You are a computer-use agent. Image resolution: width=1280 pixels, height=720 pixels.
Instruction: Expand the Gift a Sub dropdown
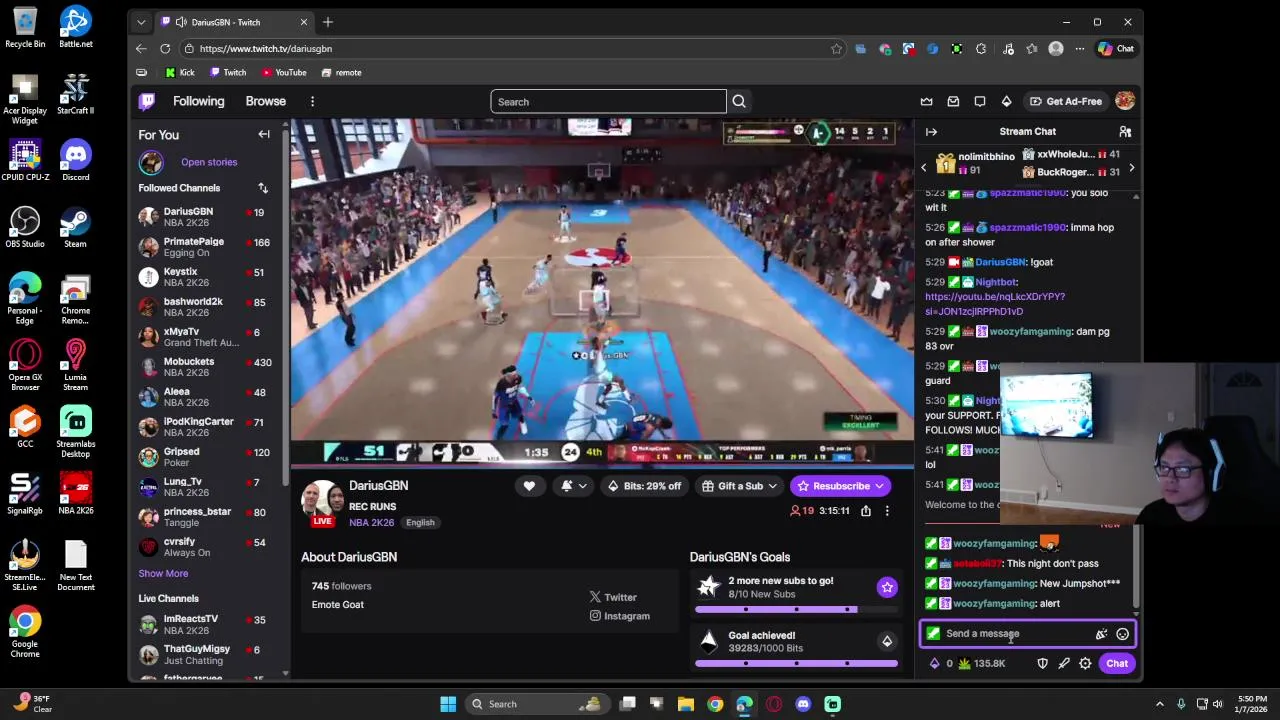coord(741,486)
